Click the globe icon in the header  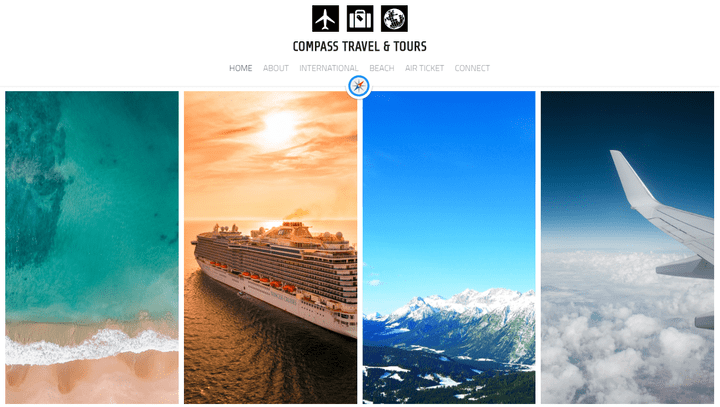[x=394, y=19]
